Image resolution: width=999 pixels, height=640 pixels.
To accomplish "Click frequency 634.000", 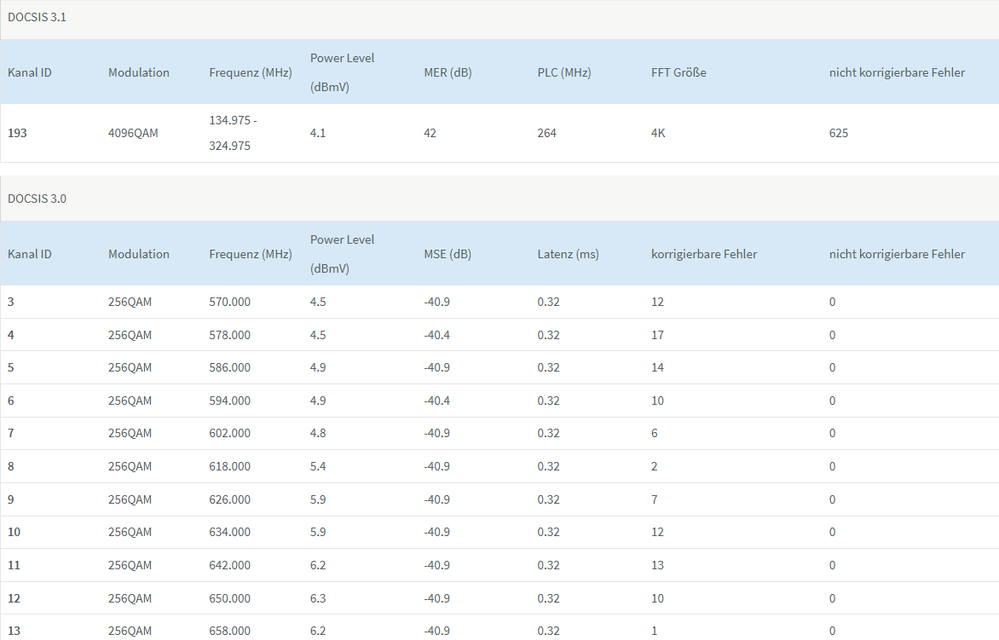I will [x=229, y=532].
